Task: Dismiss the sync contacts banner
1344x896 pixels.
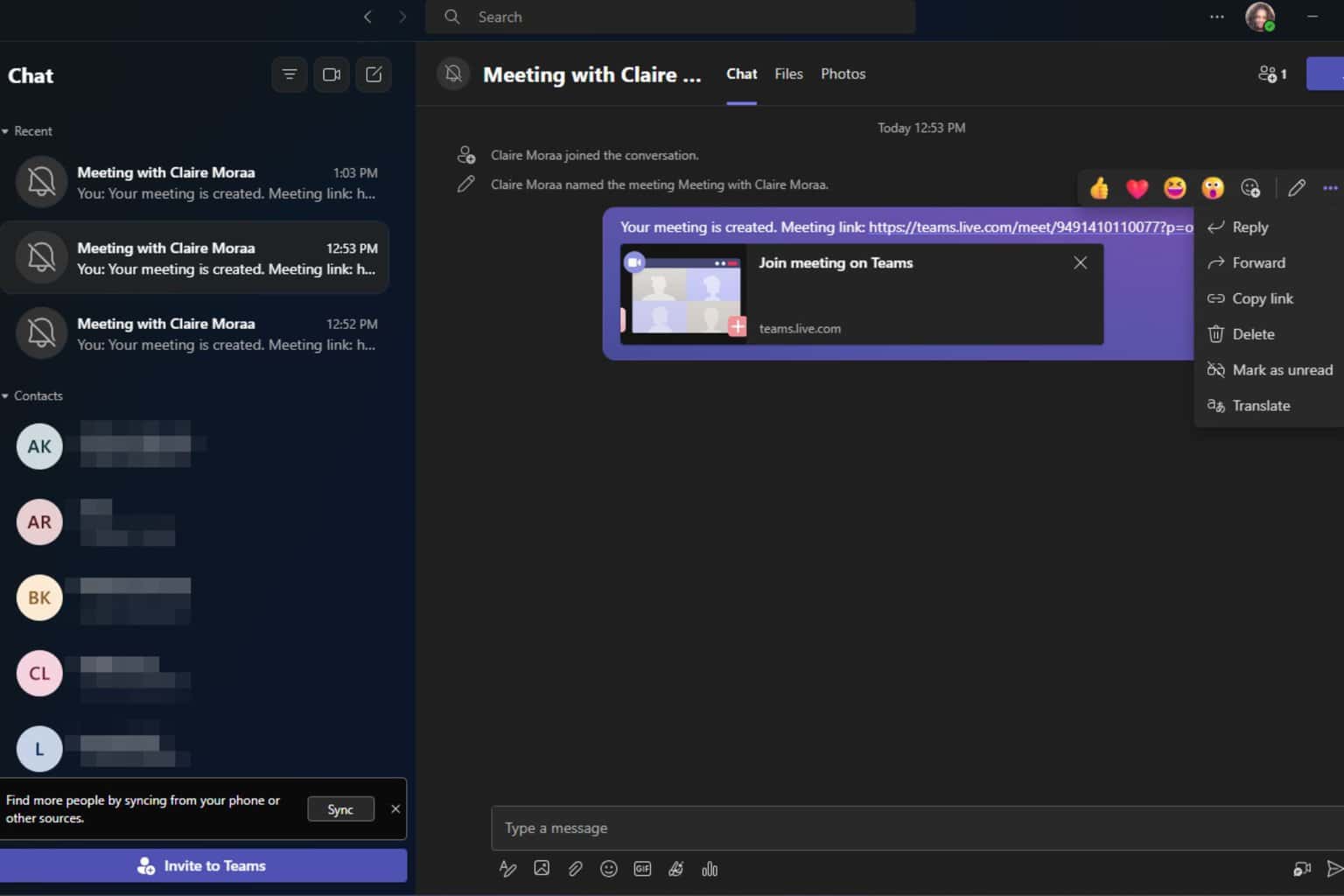Action: tap(395, 809)
